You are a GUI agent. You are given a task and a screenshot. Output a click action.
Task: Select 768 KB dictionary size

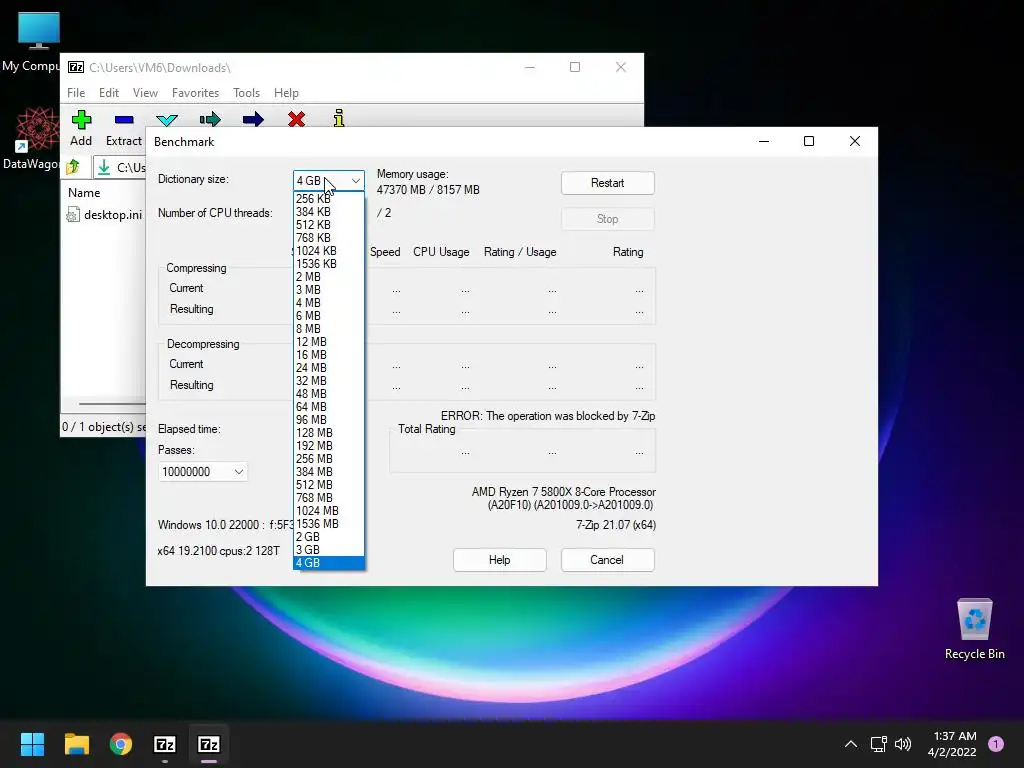tap(328, 238)
